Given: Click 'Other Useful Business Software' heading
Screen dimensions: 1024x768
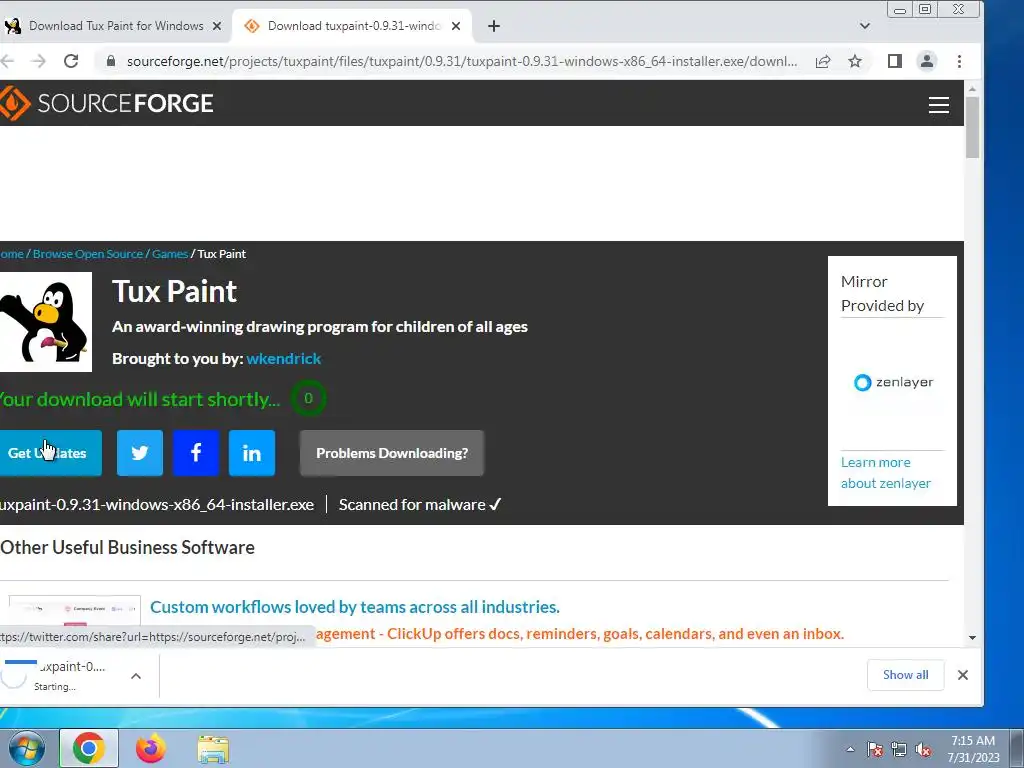Looking at the screenshot, I should click(x=127, y=547).
